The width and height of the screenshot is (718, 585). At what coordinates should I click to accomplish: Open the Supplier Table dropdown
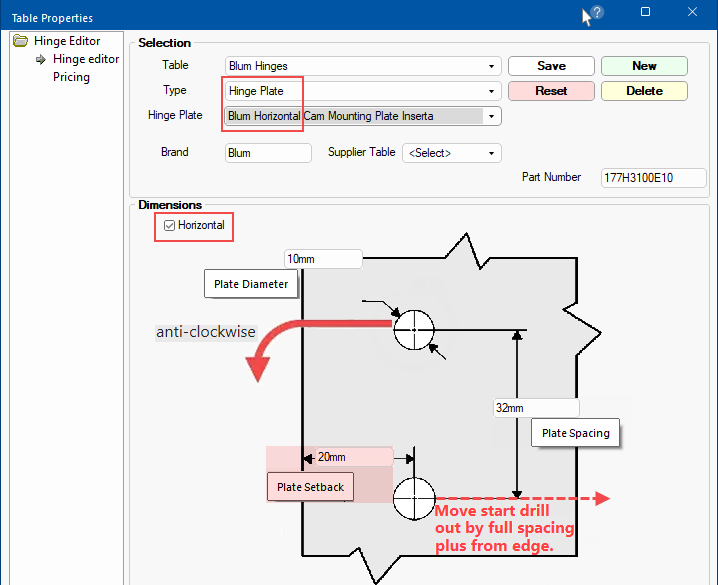pos(491,153)
